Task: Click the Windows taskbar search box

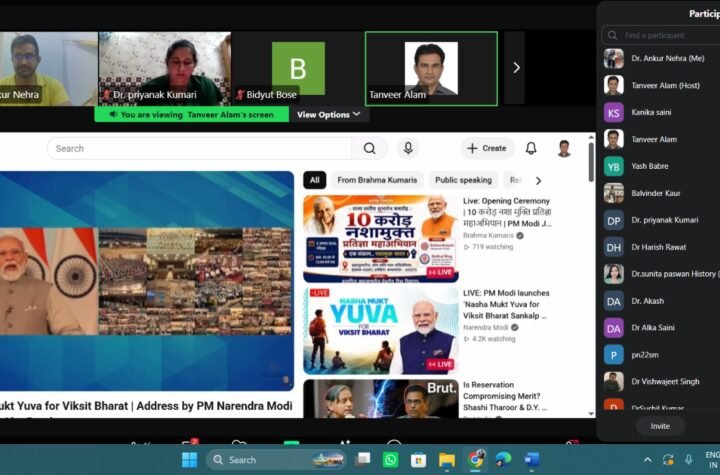Action: tap(277, 459)
